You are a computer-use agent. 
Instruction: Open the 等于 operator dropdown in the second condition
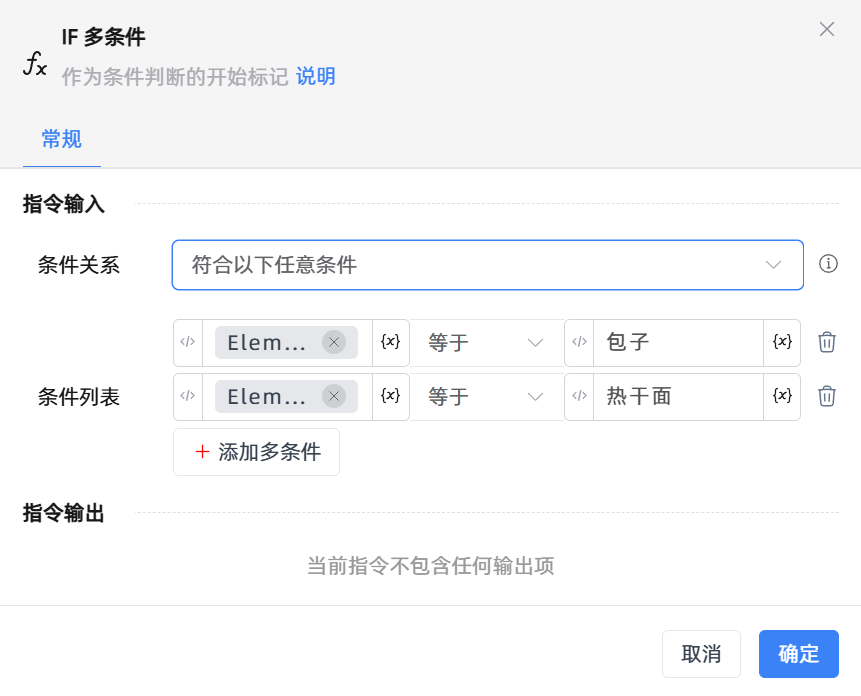pos(487,396)
